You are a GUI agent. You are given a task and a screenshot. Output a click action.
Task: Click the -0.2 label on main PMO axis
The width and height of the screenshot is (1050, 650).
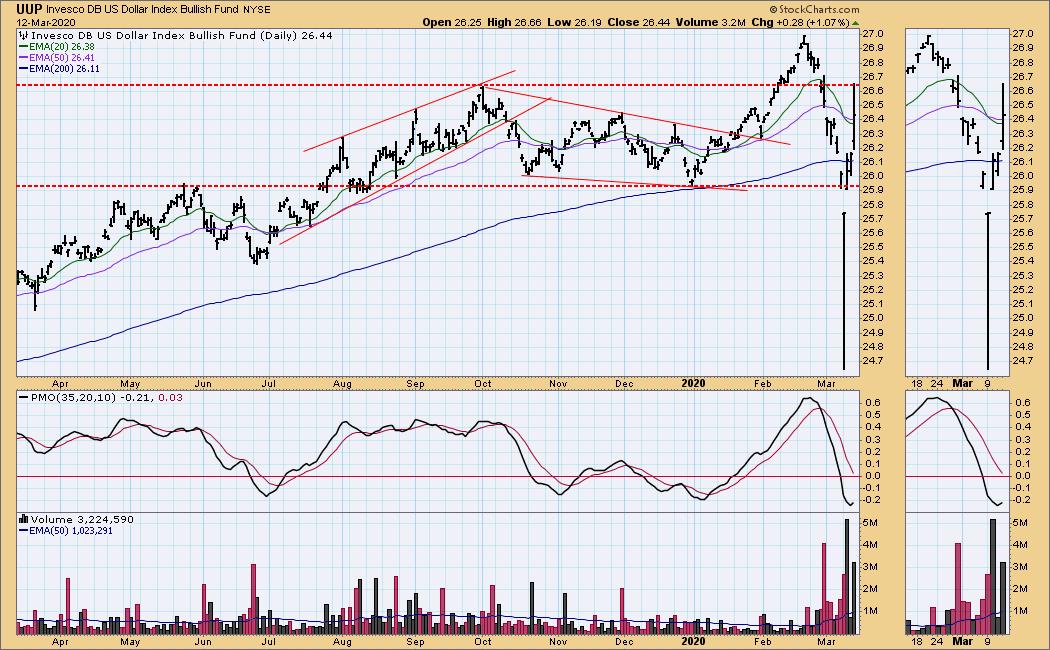[x=871, y=500]
